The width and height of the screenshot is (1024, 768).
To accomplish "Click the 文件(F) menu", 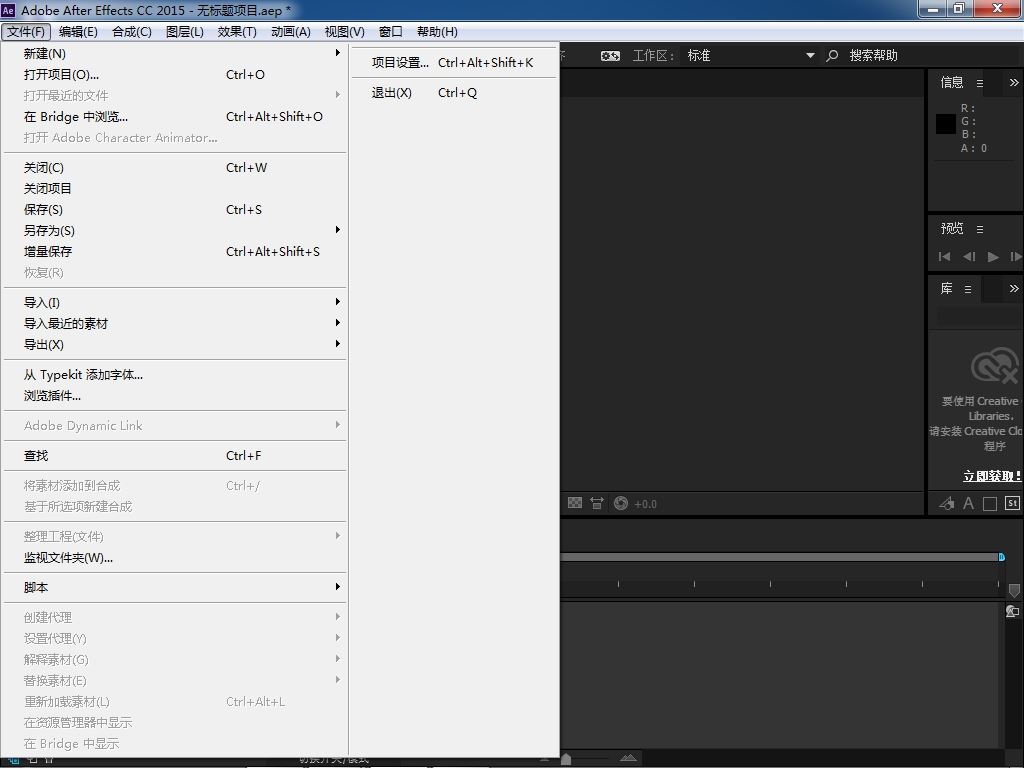I will [26, 31].
